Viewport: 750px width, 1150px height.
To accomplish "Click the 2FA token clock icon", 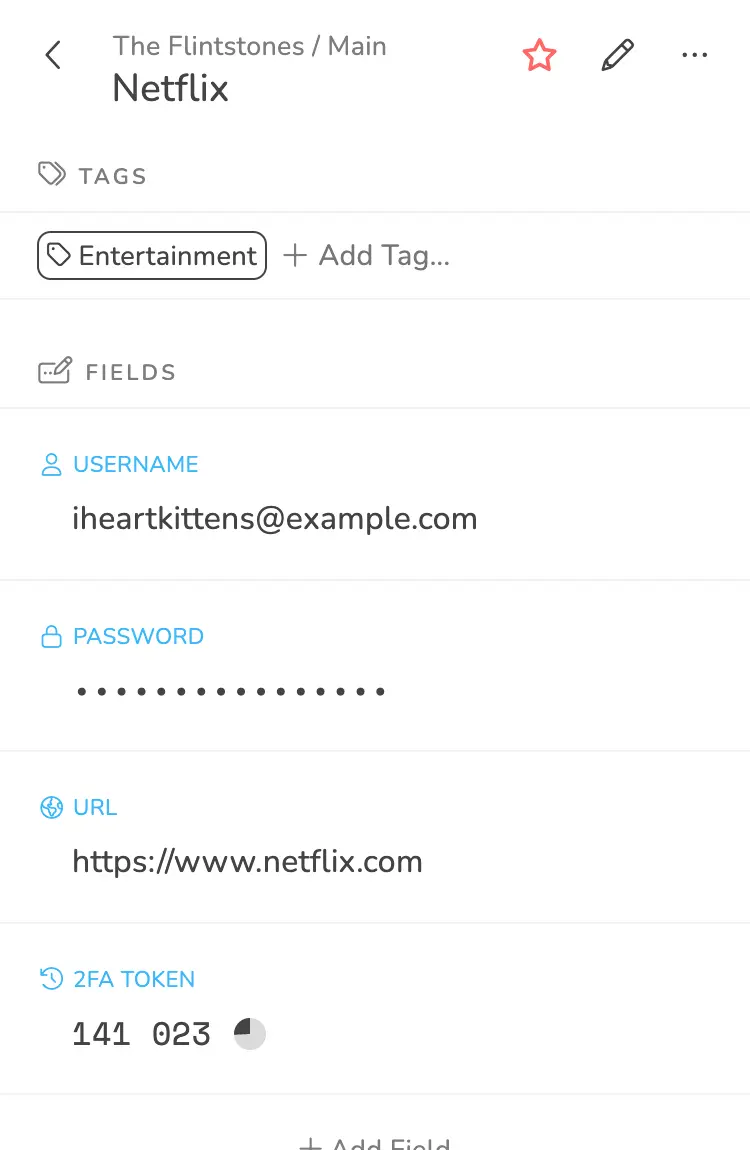I will click(51, 980).
